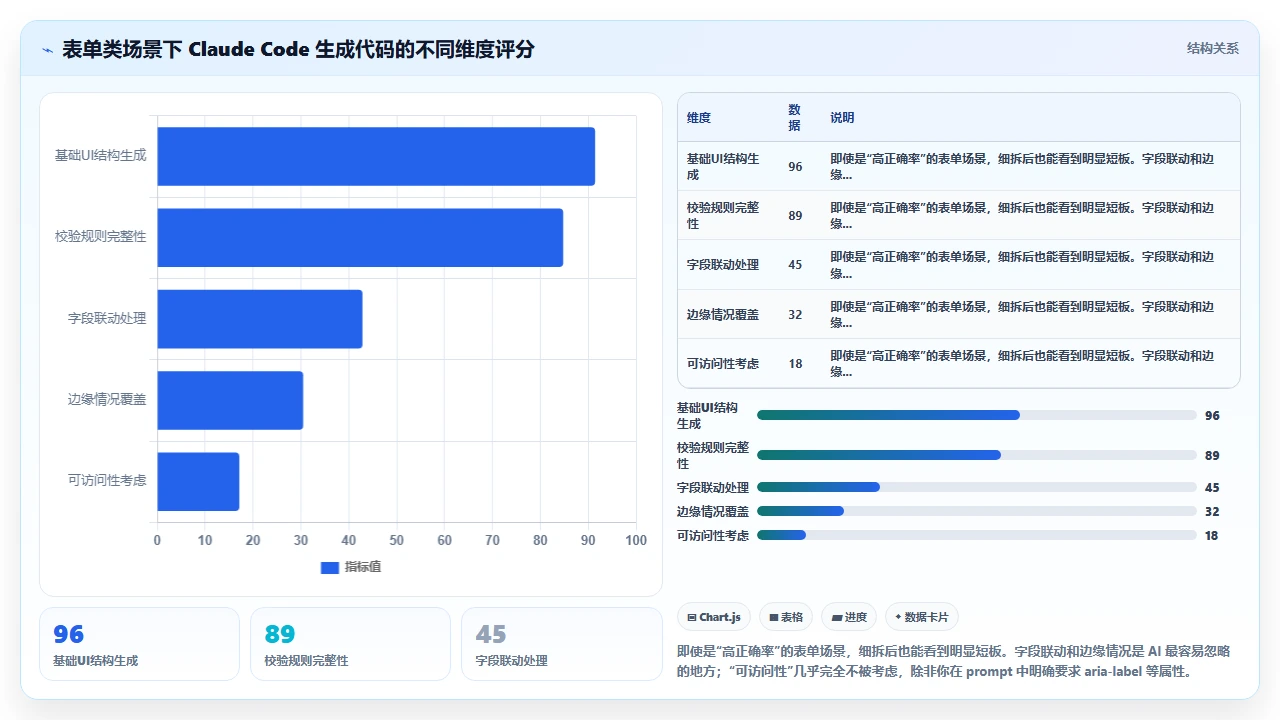This screenshot has width=1280, height=720.
Task: Click the 校验规则完整性 progress bar
Action: coord(977,455)
